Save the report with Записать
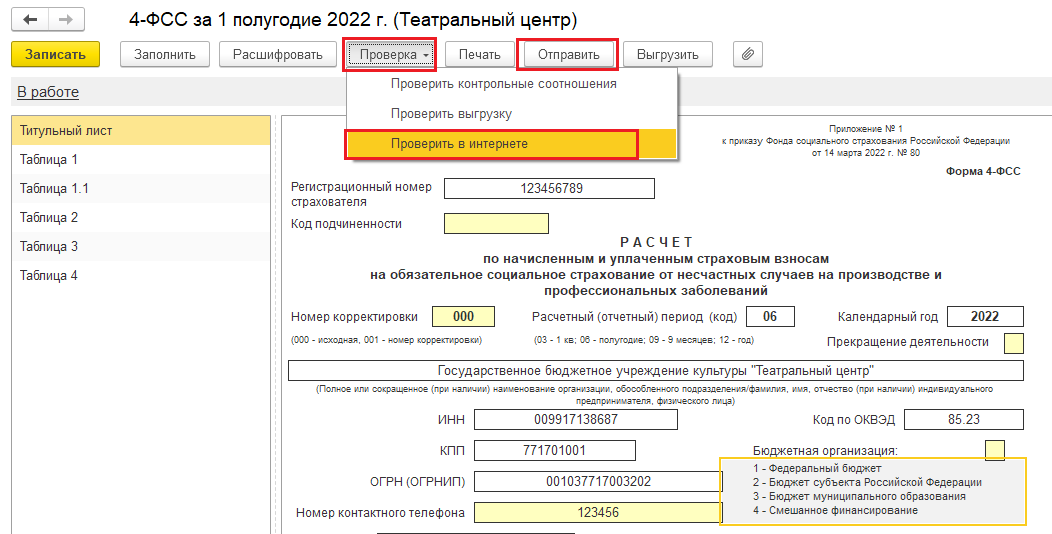Image resolution: width=1052 pixels, height=534 pixels. click(x=56, y=54)
